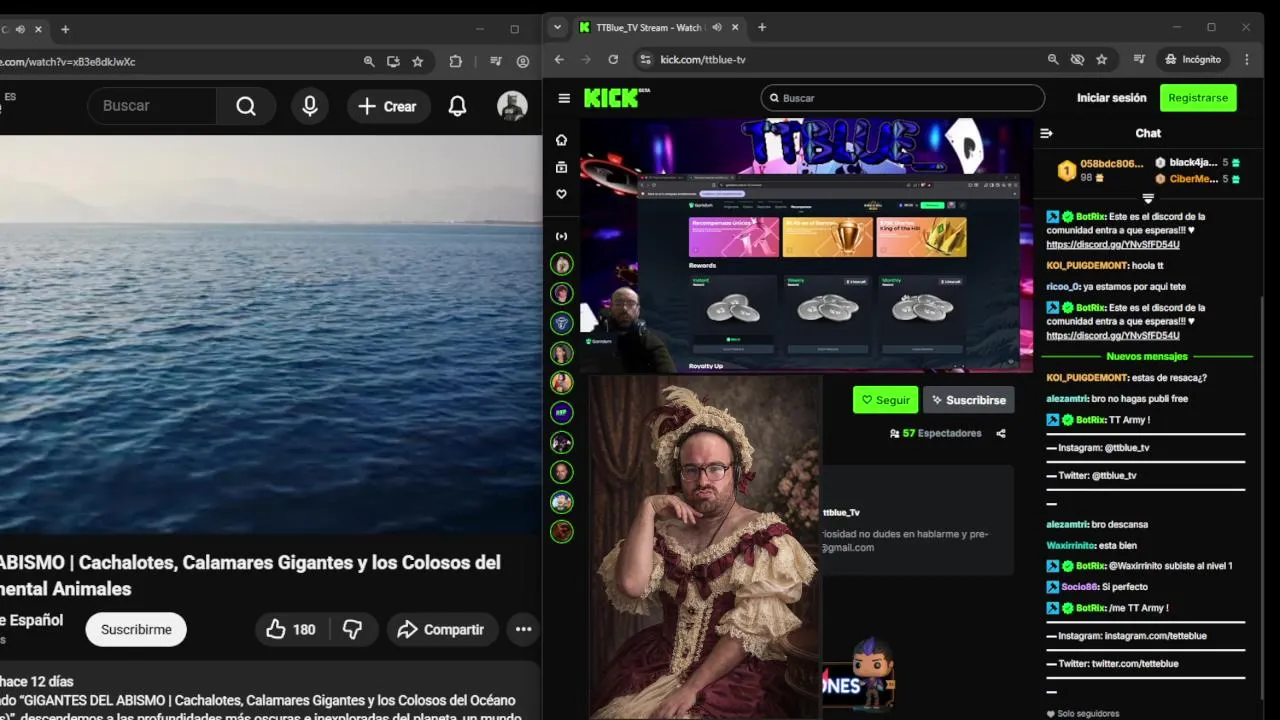Image resolution: width=1280 pixels, height=720 pixels.
Task: Reload the Kick page
Action: [613, 59]
